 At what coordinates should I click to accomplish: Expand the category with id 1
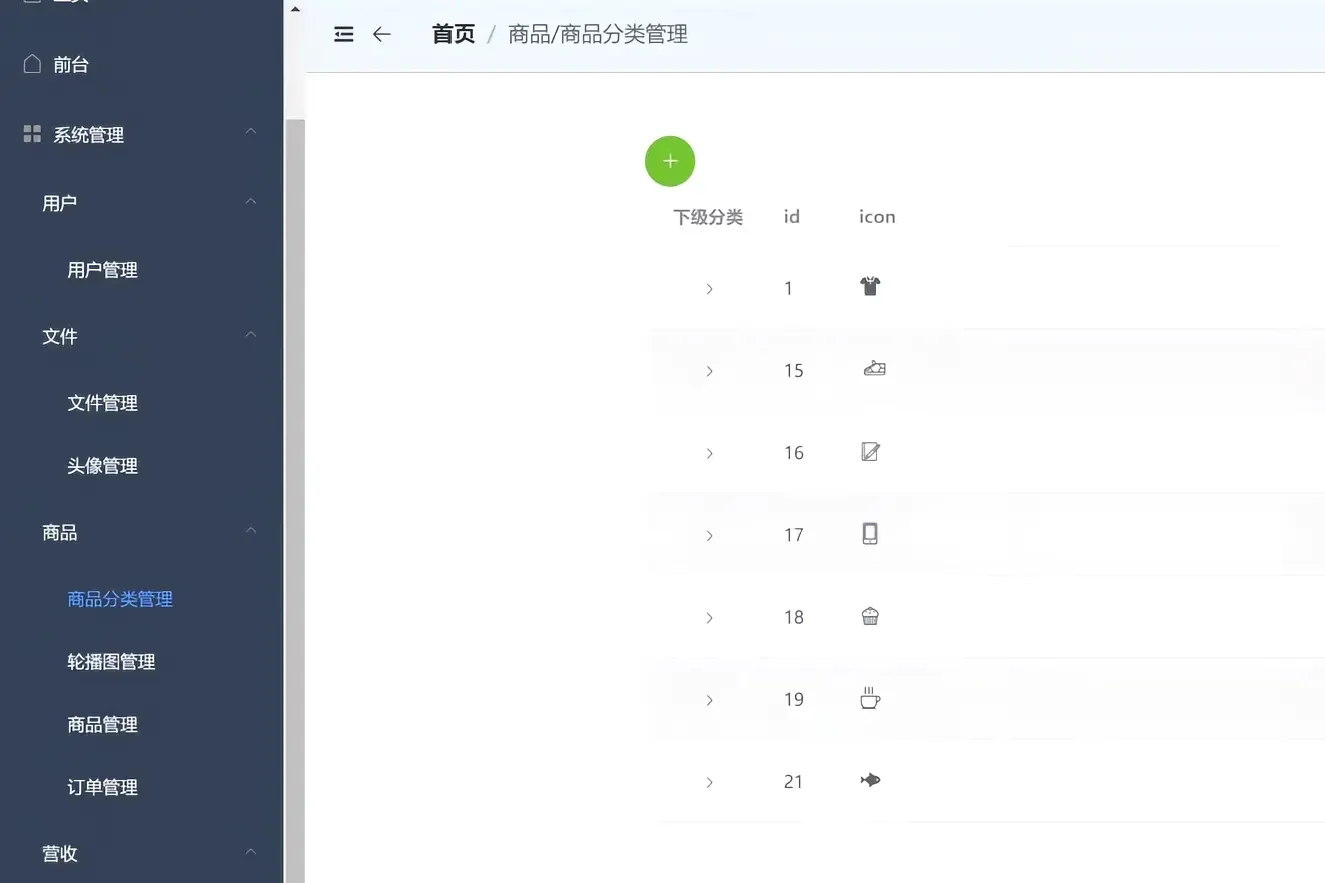click(709, 288)
